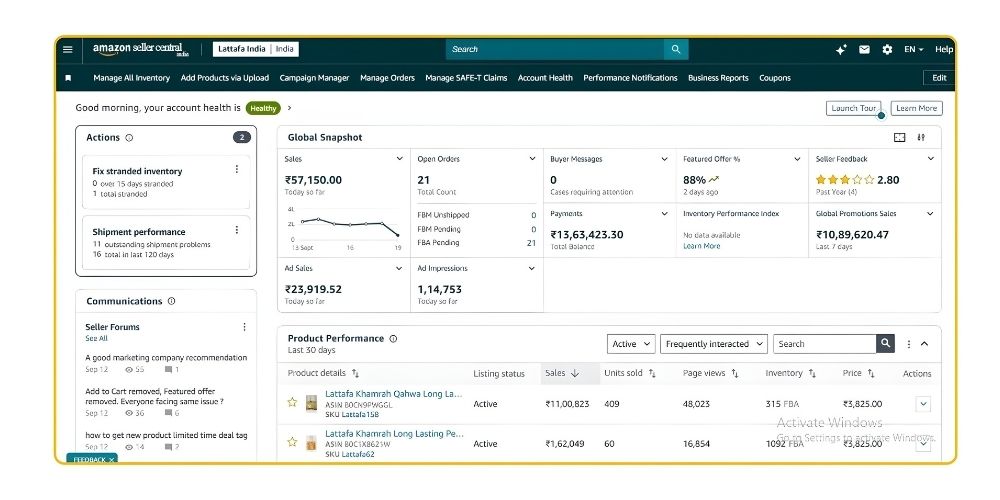Viewport: 1000px width, 500px height.
Task: Click the bookmark icon in the navigation bar
Action: (x=68, y=78)
